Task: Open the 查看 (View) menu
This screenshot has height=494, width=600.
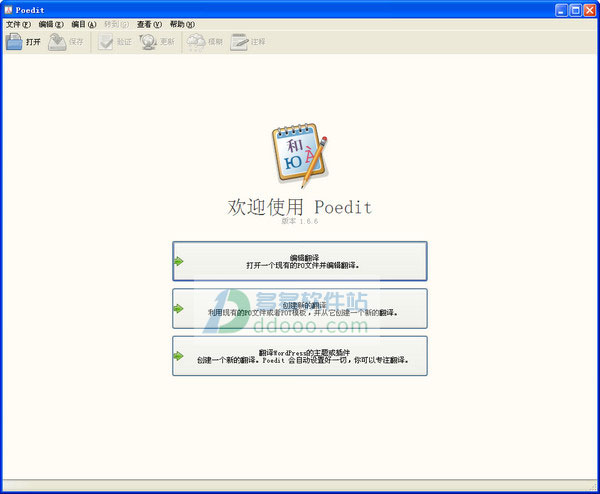Action: tap(149, 24)
